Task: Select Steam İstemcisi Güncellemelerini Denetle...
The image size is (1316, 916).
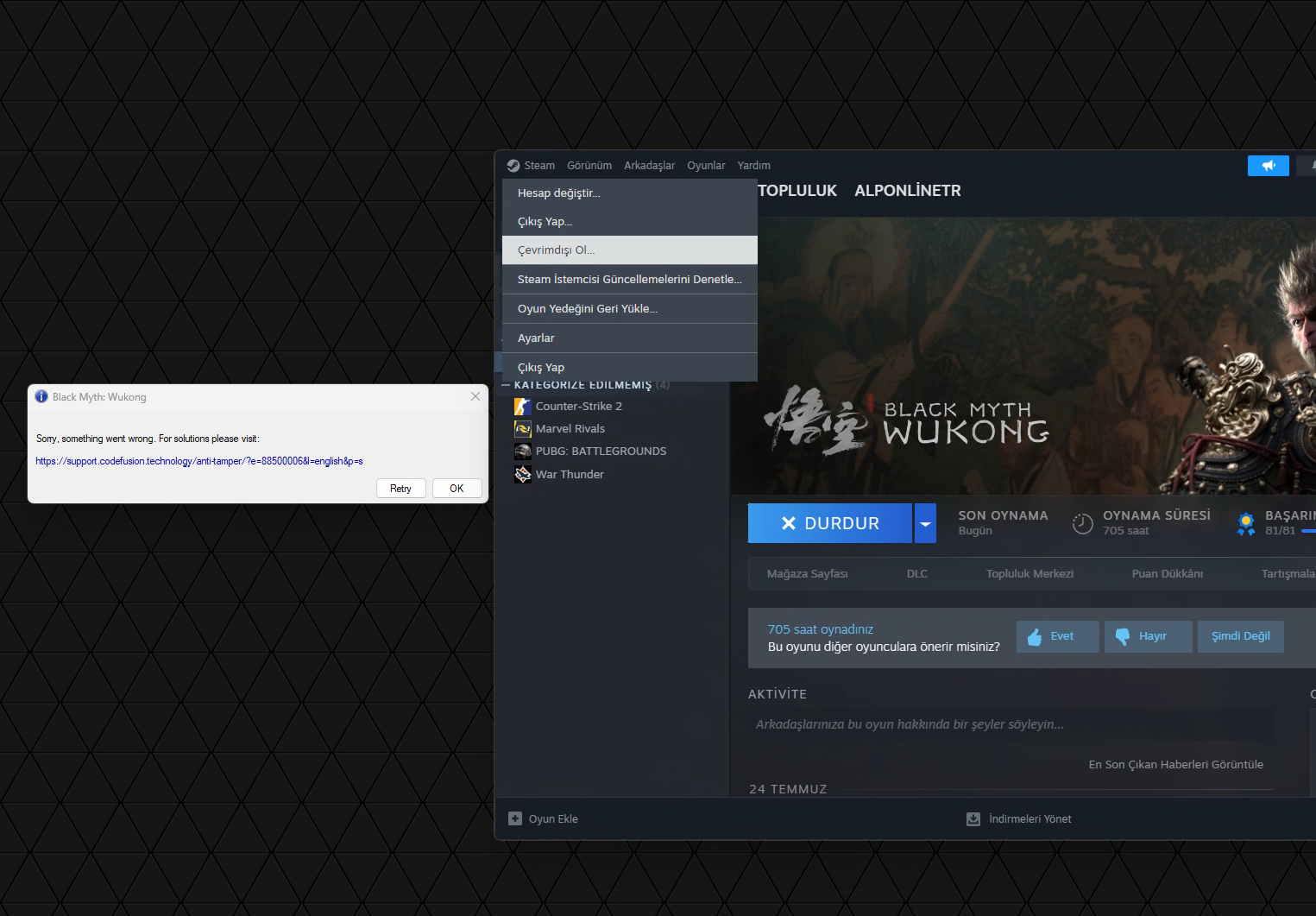Action: (630, 279)
